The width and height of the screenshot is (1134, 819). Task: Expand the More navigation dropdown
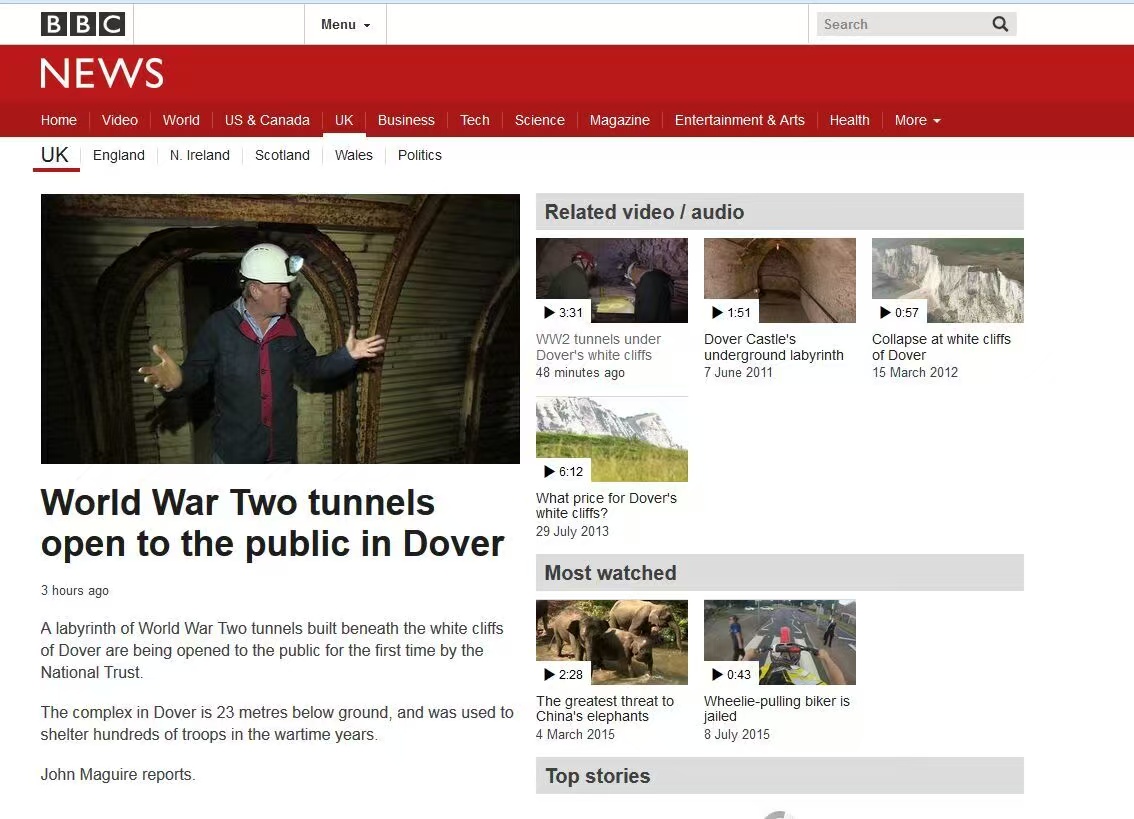917,120
